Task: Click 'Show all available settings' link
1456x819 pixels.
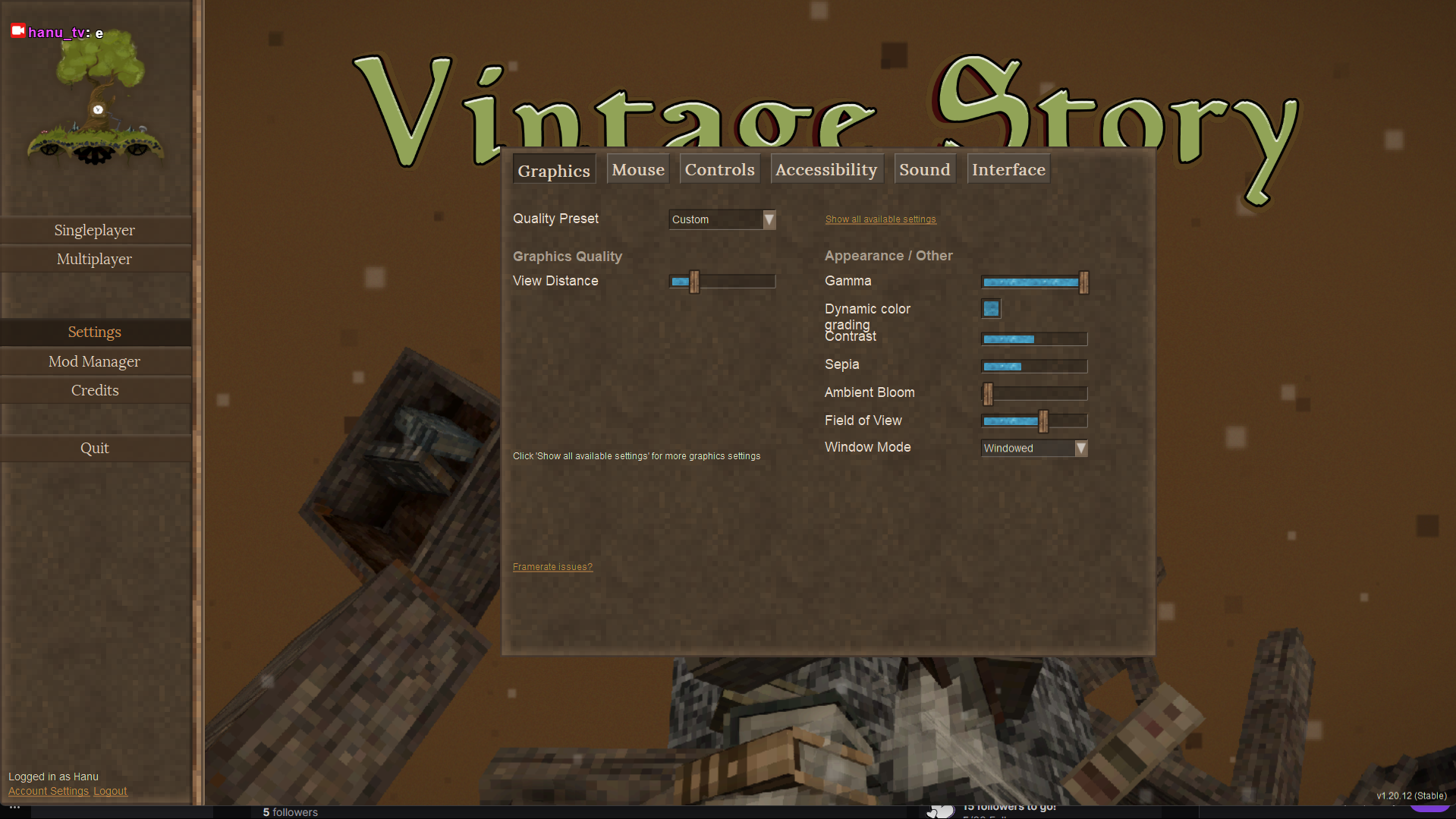Action: click(880, 219)
